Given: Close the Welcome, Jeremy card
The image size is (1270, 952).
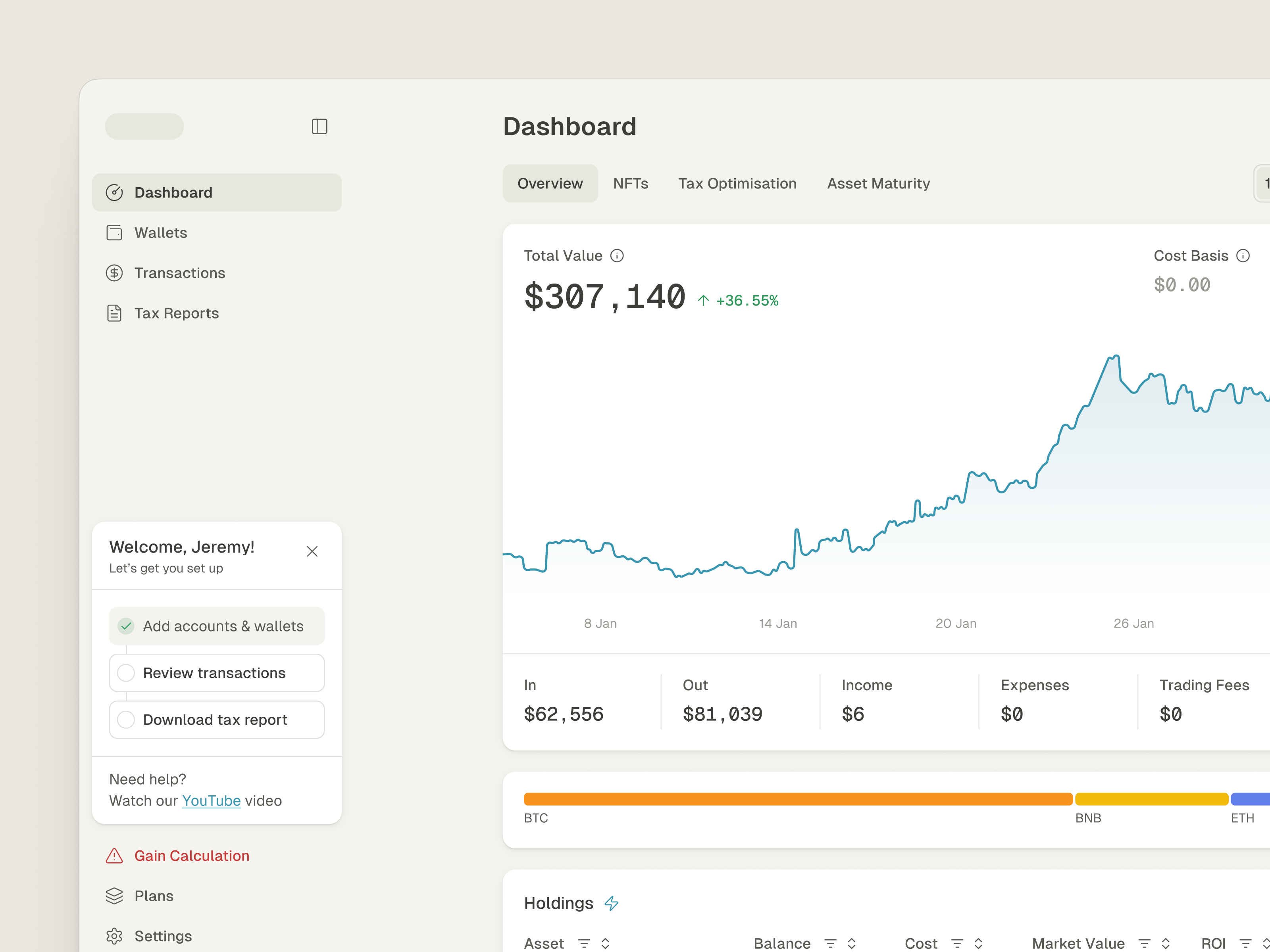Looking at the screenshot, I should pyautogui.click(x=312, y=551).
